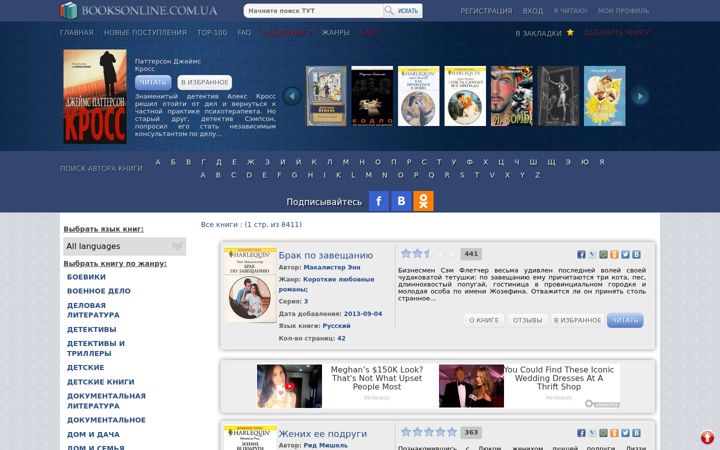Click the ВХОД login link
This screenshot has height=450, width=720.
533,11
